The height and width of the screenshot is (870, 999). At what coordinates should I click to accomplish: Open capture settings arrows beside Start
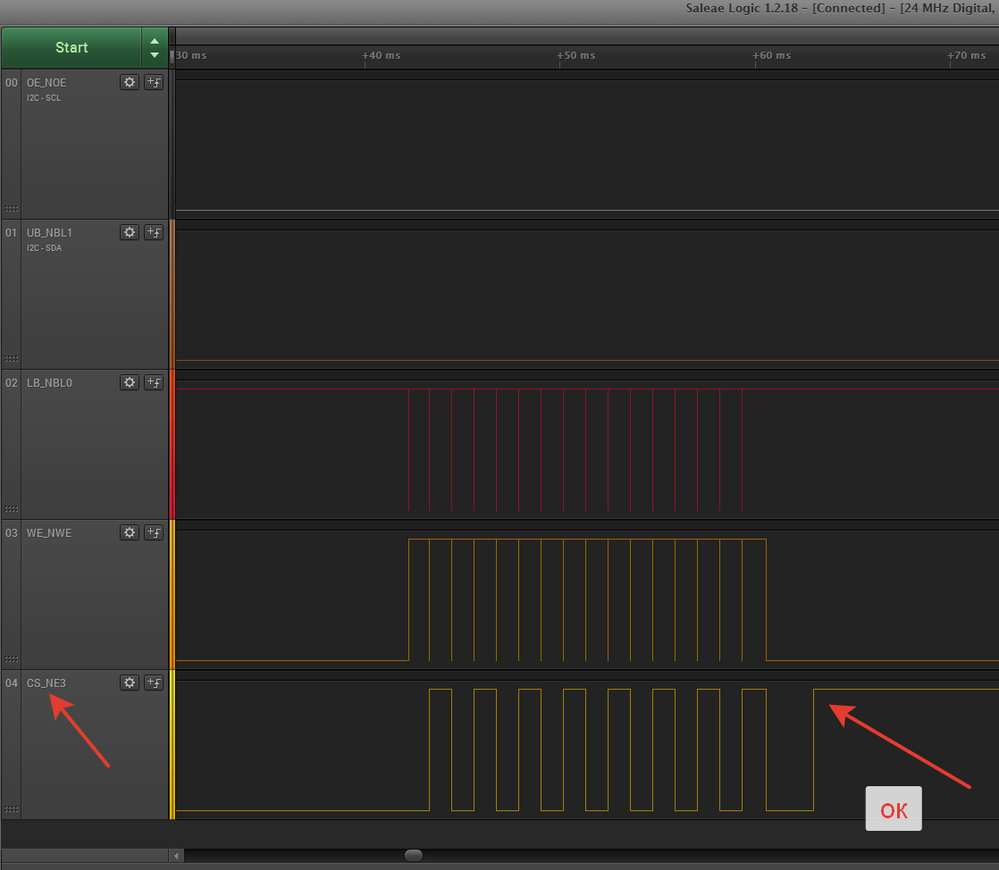155,48
